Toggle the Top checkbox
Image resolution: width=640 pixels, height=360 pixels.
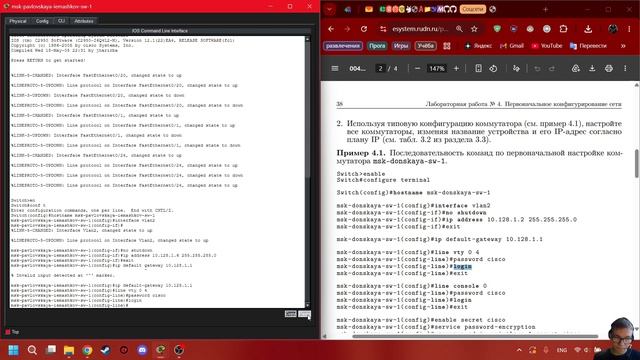pos(8,332)
